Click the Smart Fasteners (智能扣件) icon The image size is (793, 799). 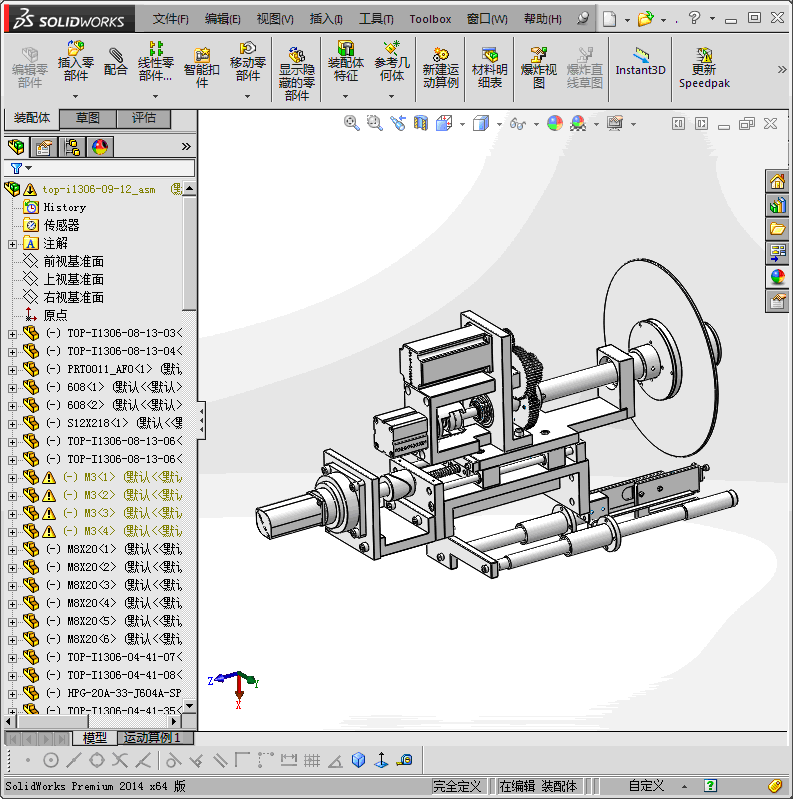[x=202, y=67]
